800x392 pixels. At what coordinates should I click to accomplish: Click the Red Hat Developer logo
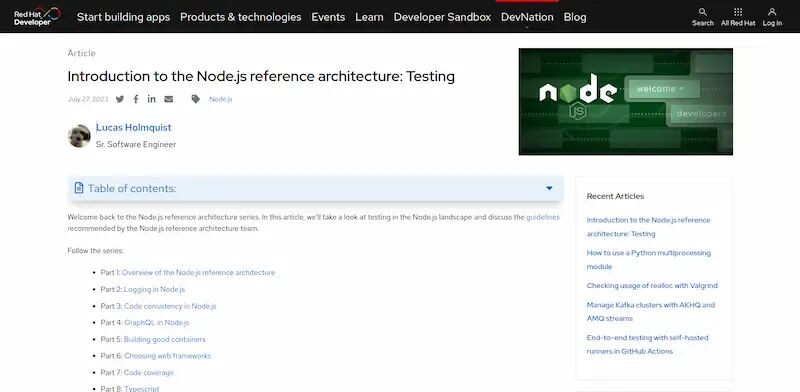click(37, 16)
